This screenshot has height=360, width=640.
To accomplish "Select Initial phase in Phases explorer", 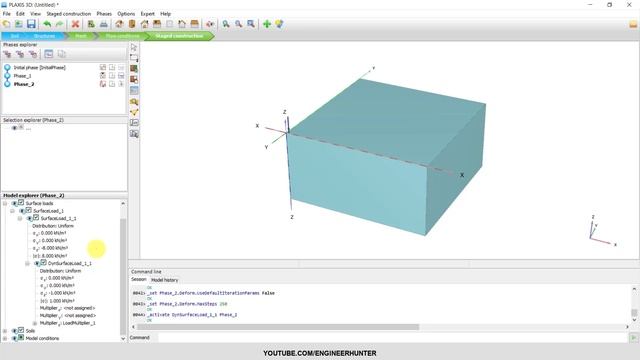I will pos(40,67).
